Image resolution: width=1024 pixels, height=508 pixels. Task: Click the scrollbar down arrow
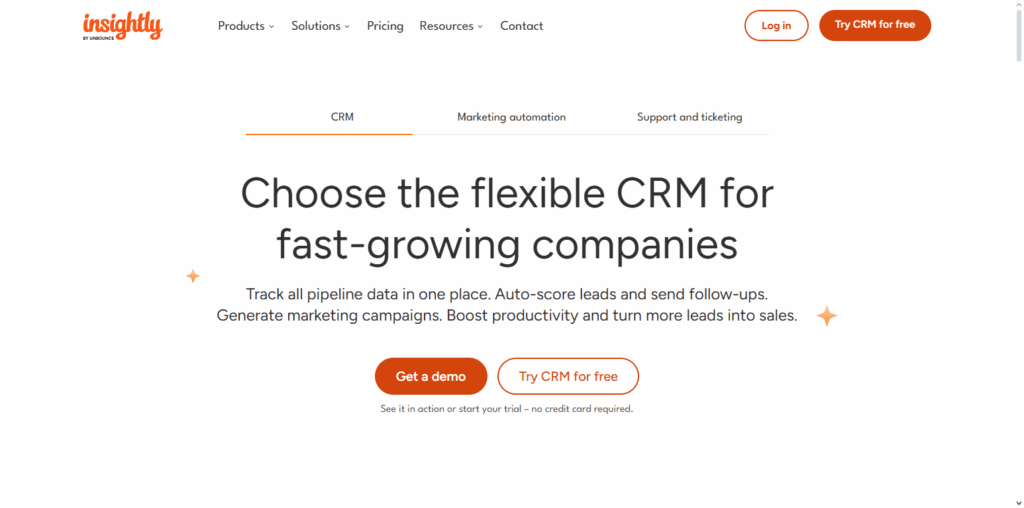click(x=1018, y=501)
